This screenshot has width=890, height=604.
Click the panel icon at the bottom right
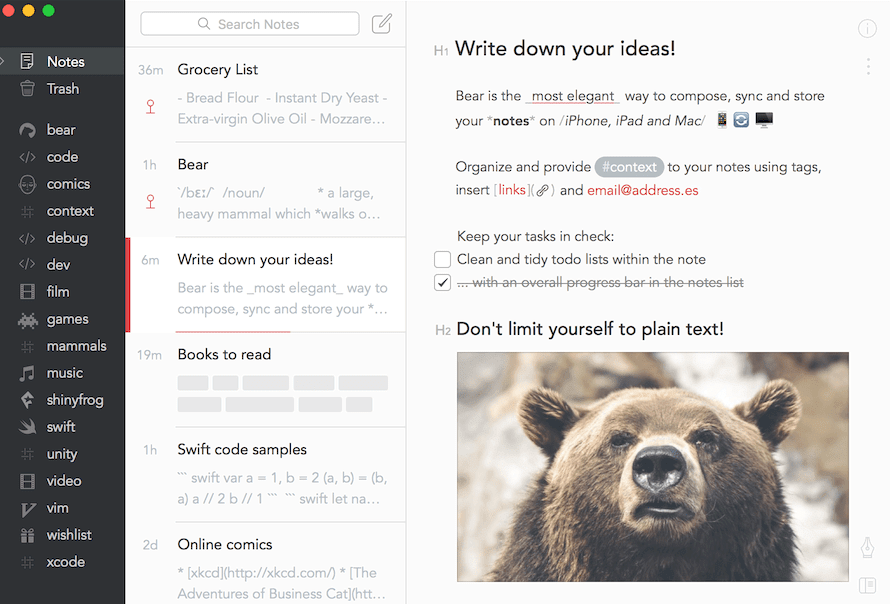click(x=867, y=585)
